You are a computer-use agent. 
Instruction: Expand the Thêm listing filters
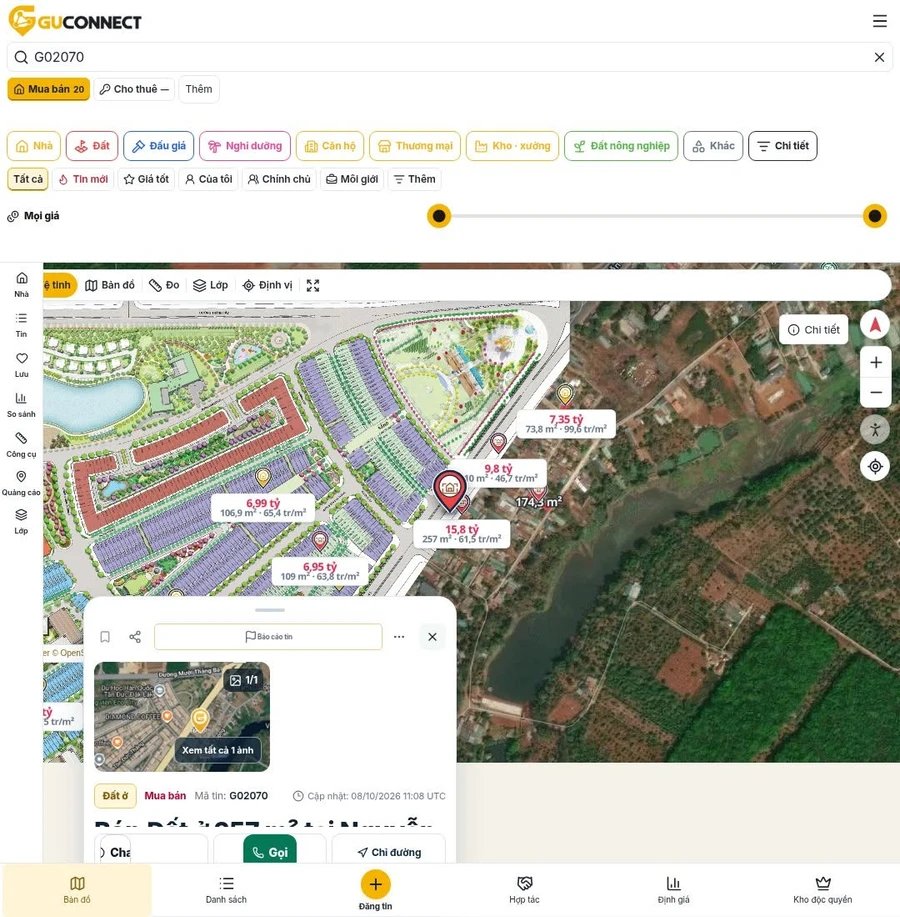coord(415,180)
